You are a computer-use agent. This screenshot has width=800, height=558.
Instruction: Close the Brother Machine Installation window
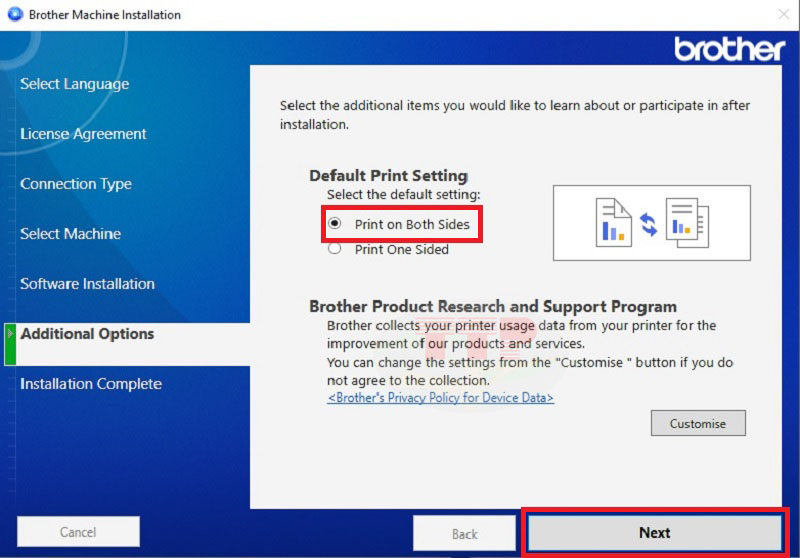(x=783, y=15)
